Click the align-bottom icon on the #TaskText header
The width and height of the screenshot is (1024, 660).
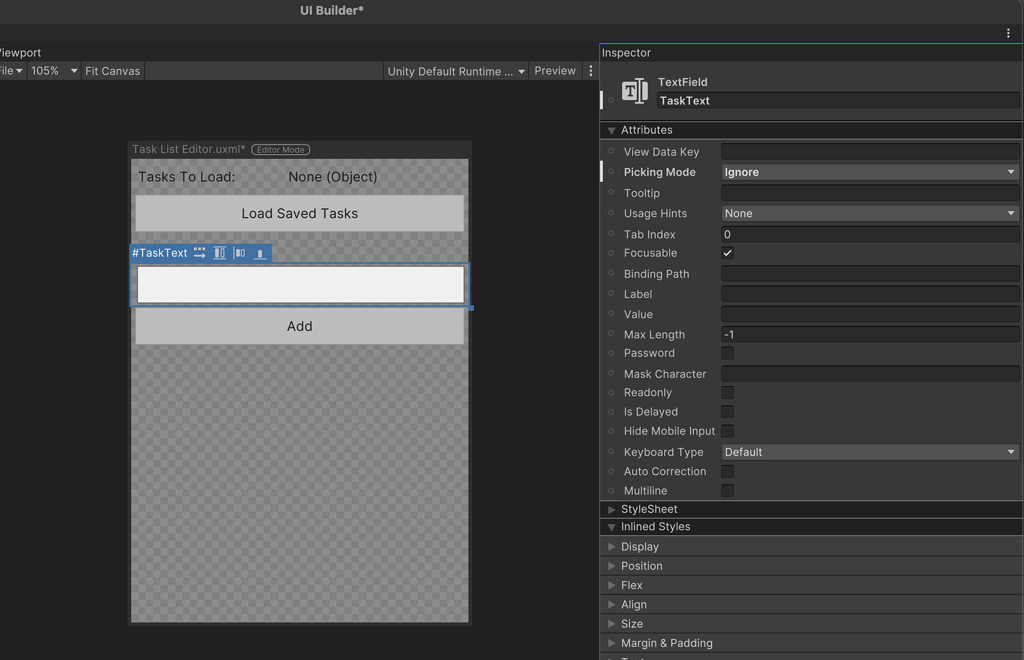coord(260,253)
